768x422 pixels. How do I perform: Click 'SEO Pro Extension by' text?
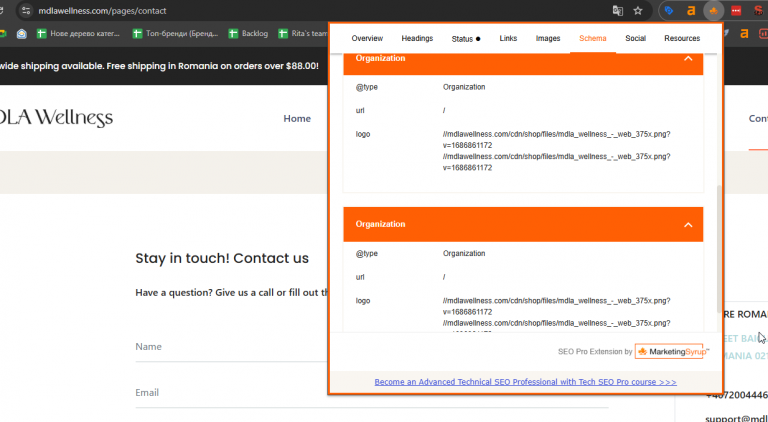coord(595,352)
